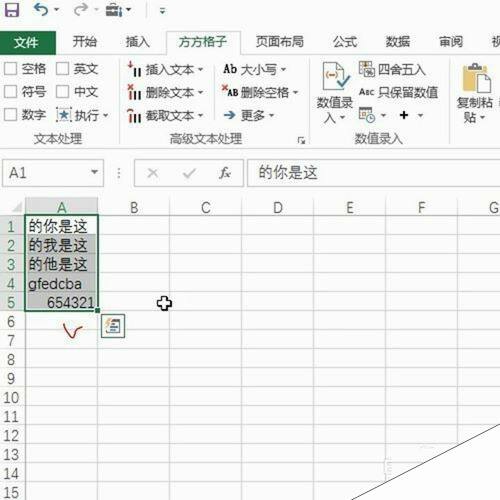Screen dimensions: 500x500
Task: Click the 只保留数值 icon
Action: [x=366, y=92]
